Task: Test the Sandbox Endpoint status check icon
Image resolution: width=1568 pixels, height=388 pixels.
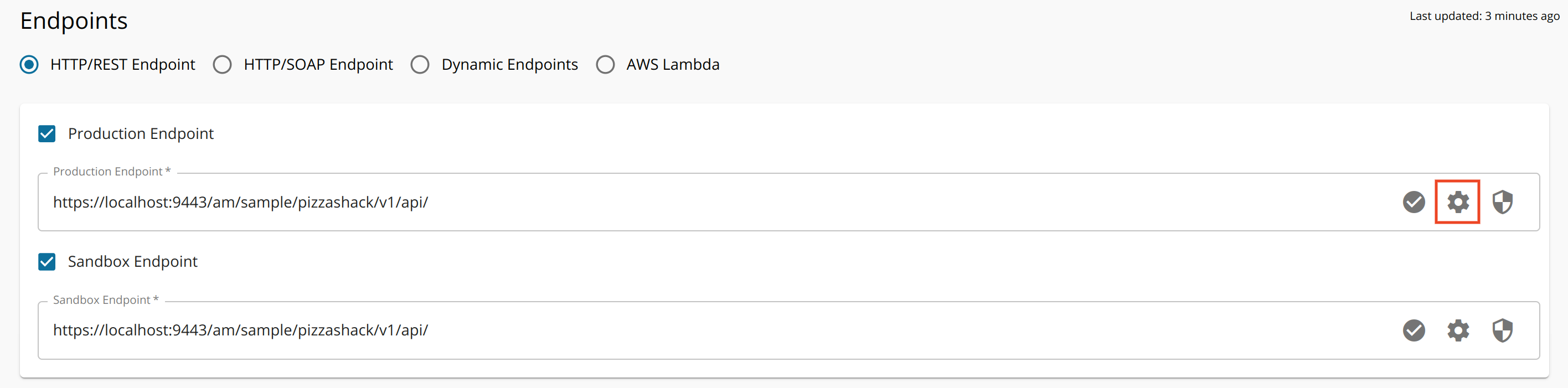Action: click(1414, 330)
